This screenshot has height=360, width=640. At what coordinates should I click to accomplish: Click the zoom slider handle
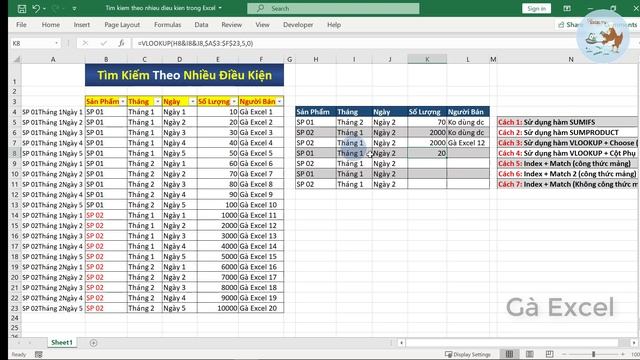point(593,354)
